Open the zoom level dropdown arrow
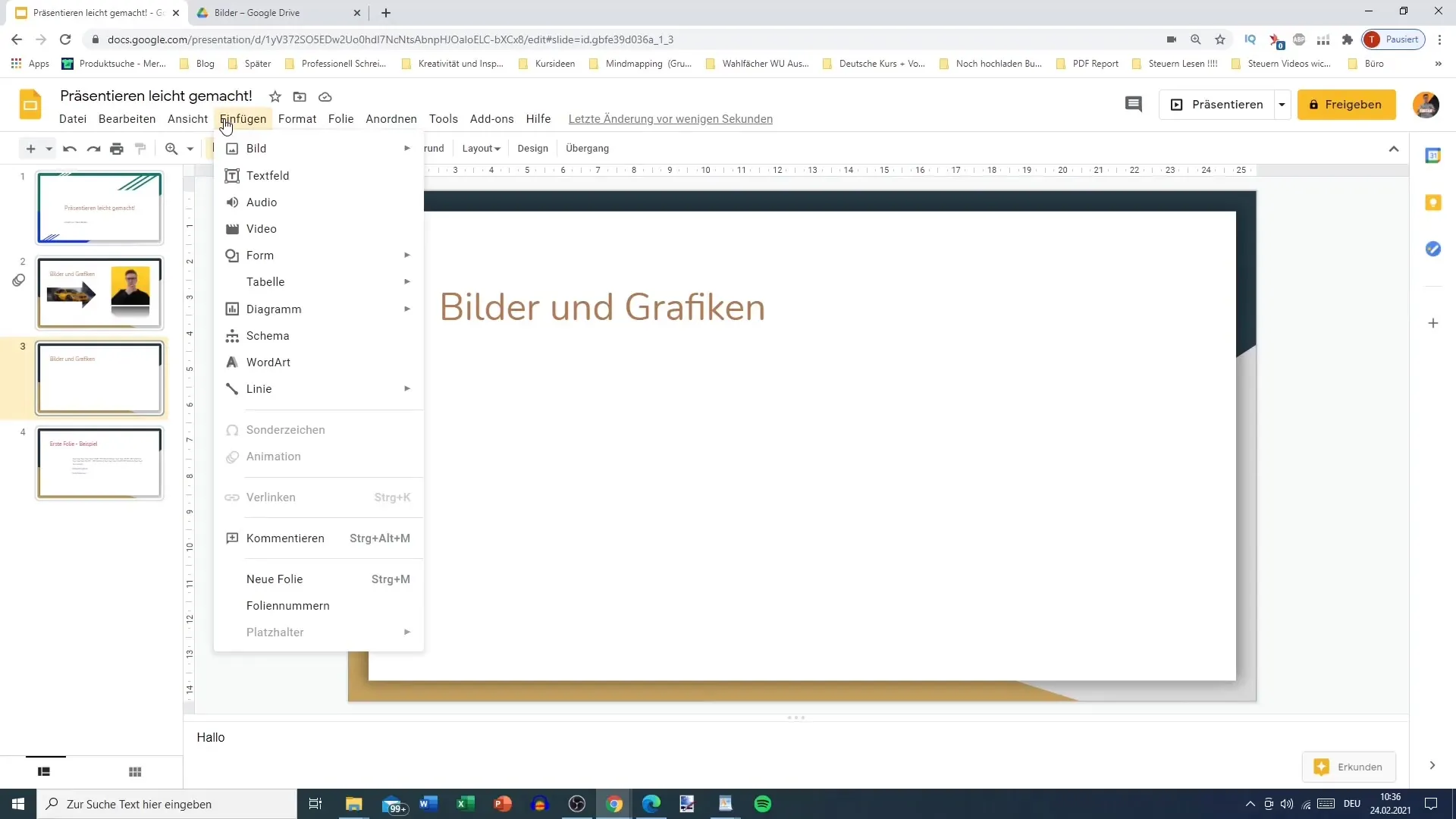Image resolution: width=1456 pixels, height=819 pixels. [190, 149]
